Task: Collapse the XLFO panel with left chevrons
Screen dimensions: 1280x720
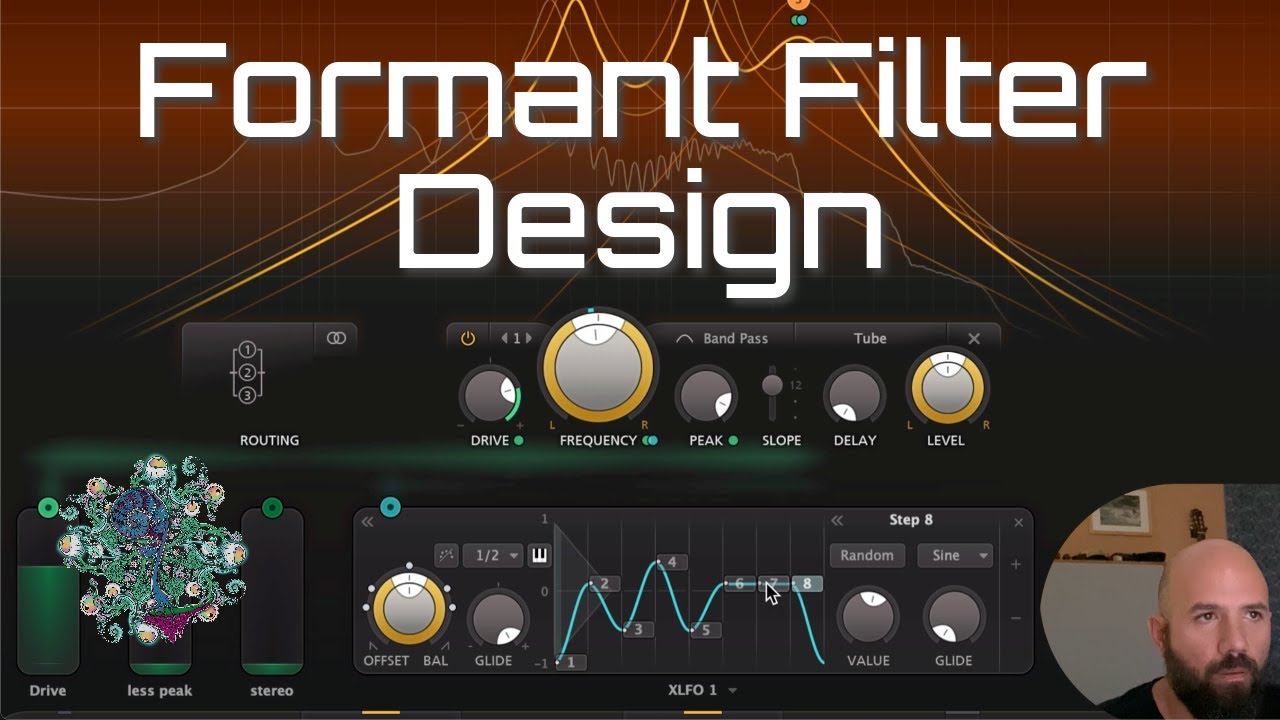Action: (368, 522)
